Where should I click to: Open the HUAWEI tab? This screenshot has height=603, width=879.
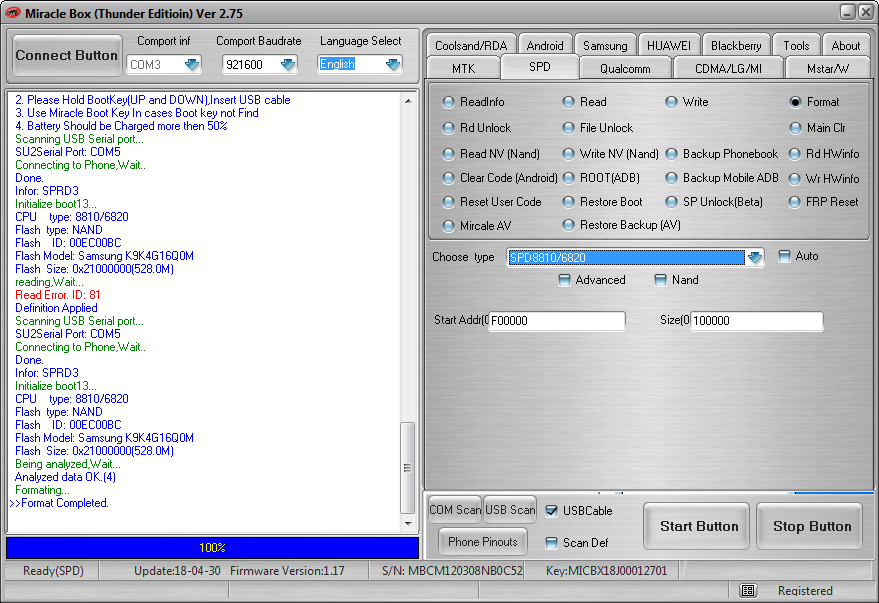pyautogui.click(x=669, y=45)
